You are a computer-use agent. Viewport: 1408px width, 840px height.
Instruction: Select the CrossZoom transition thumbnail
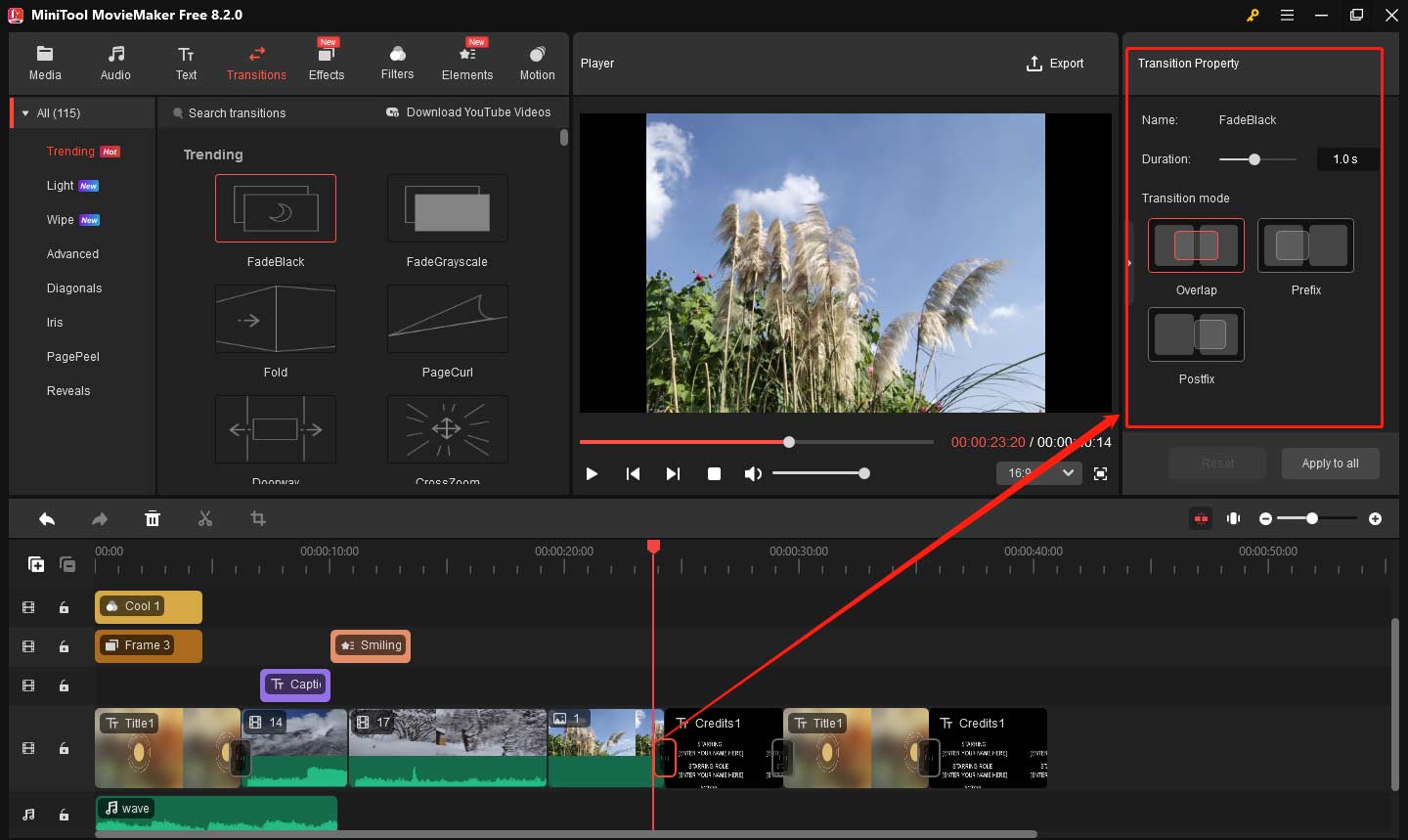tap(448, 429)
